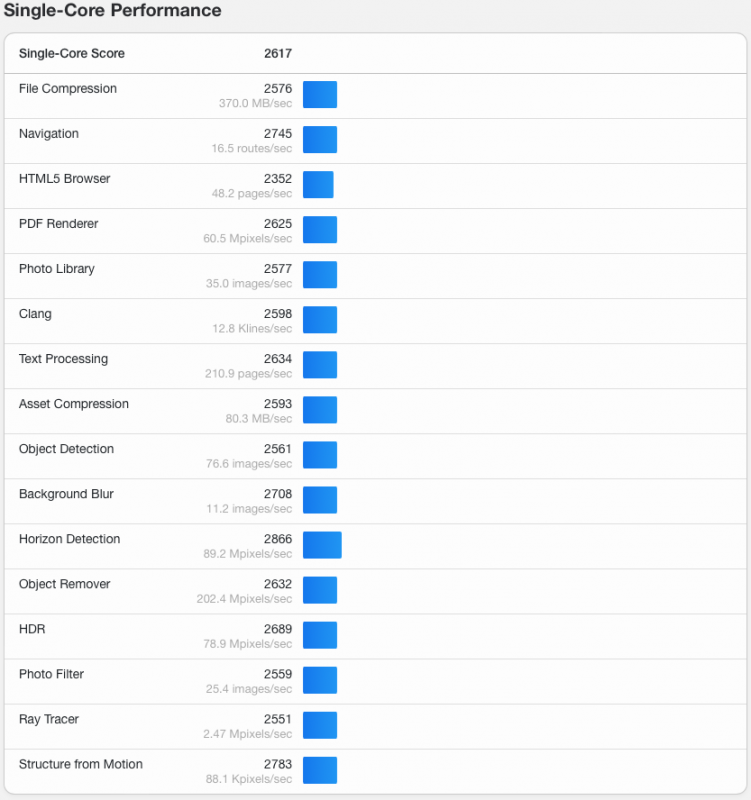Click the Clang benchmark label
This screenshot has width=751, height=800.
pyautogui.click(x=35, y=314)
